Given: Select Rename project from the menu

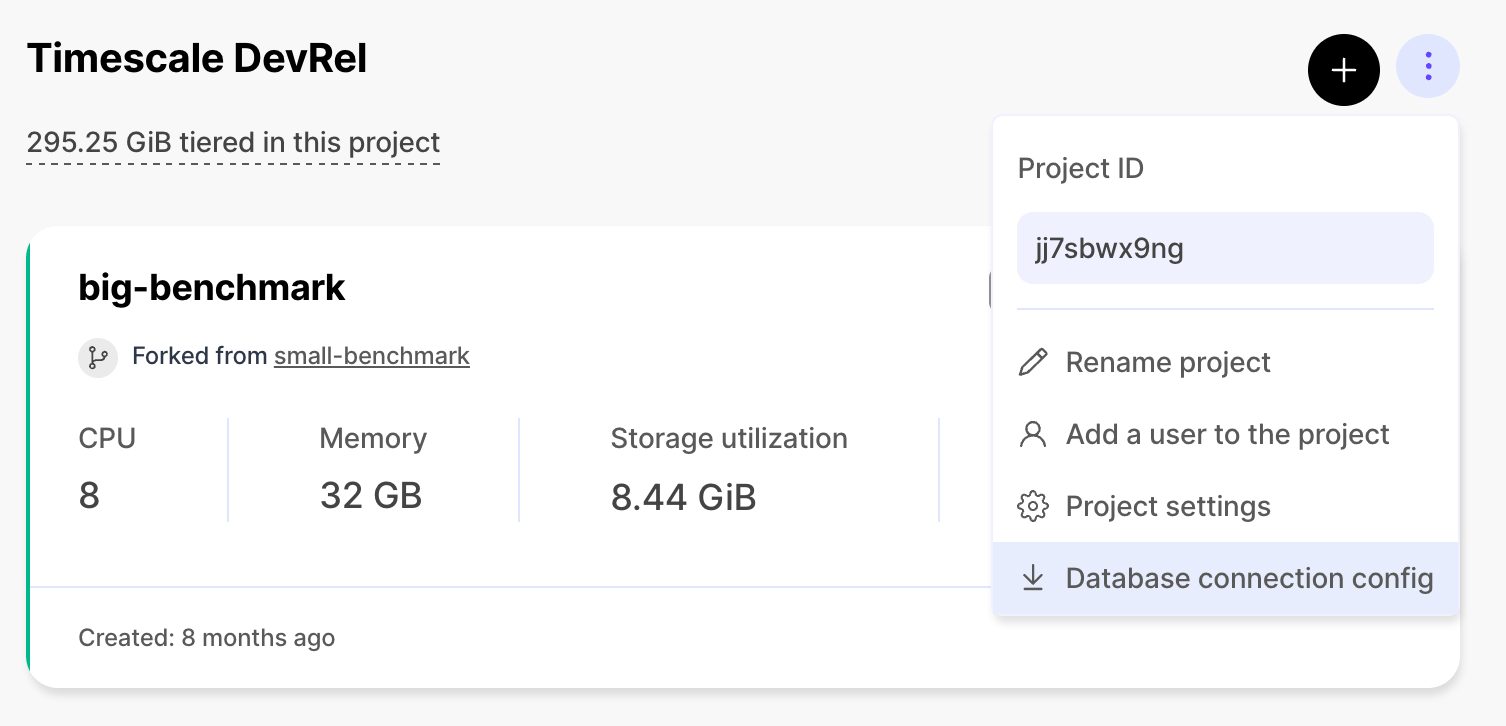Looking at the screenshot, I should click(x=1168, y=362).
